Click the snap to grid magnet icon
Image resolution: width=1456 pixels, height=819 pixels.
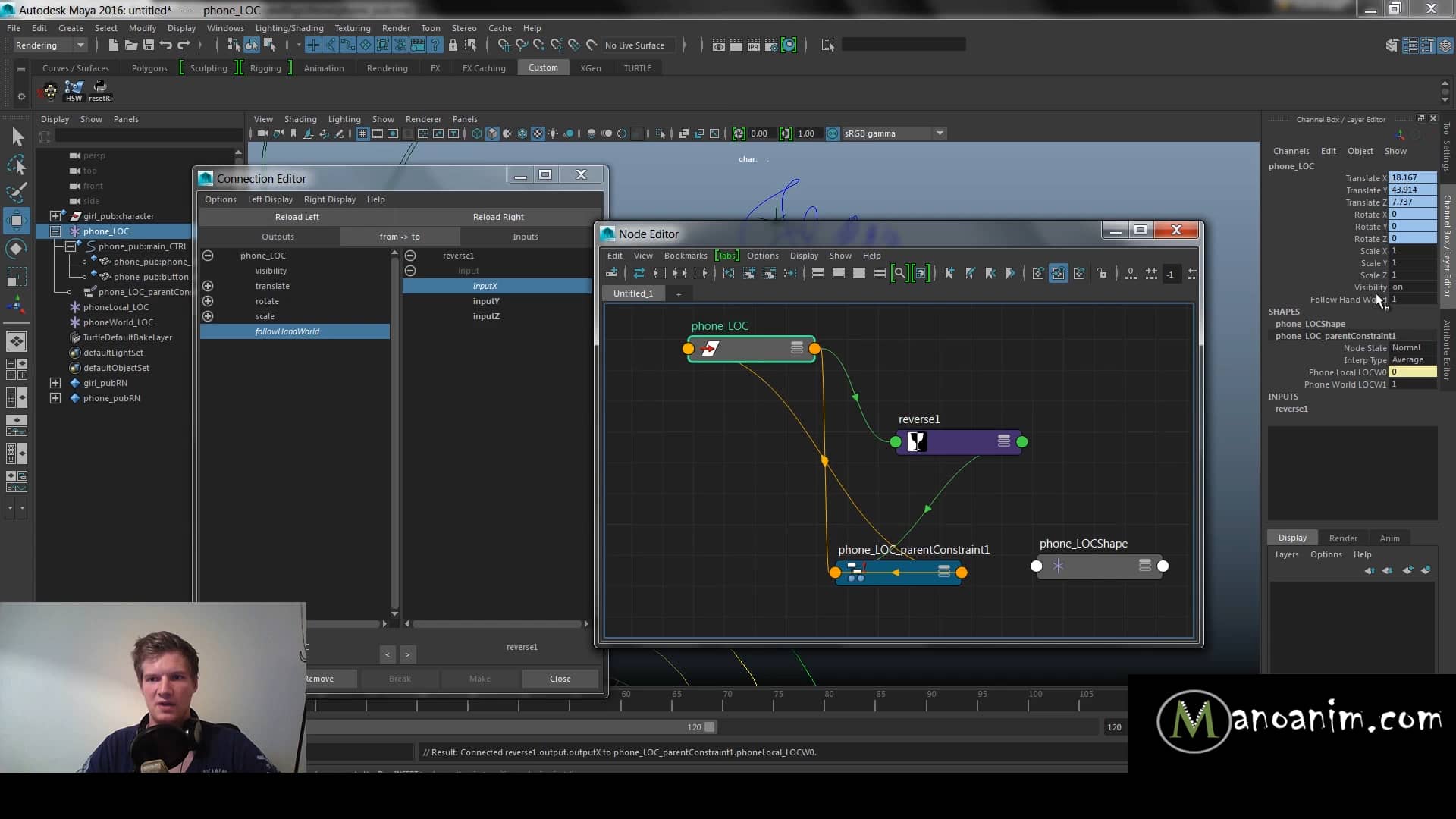503,45
